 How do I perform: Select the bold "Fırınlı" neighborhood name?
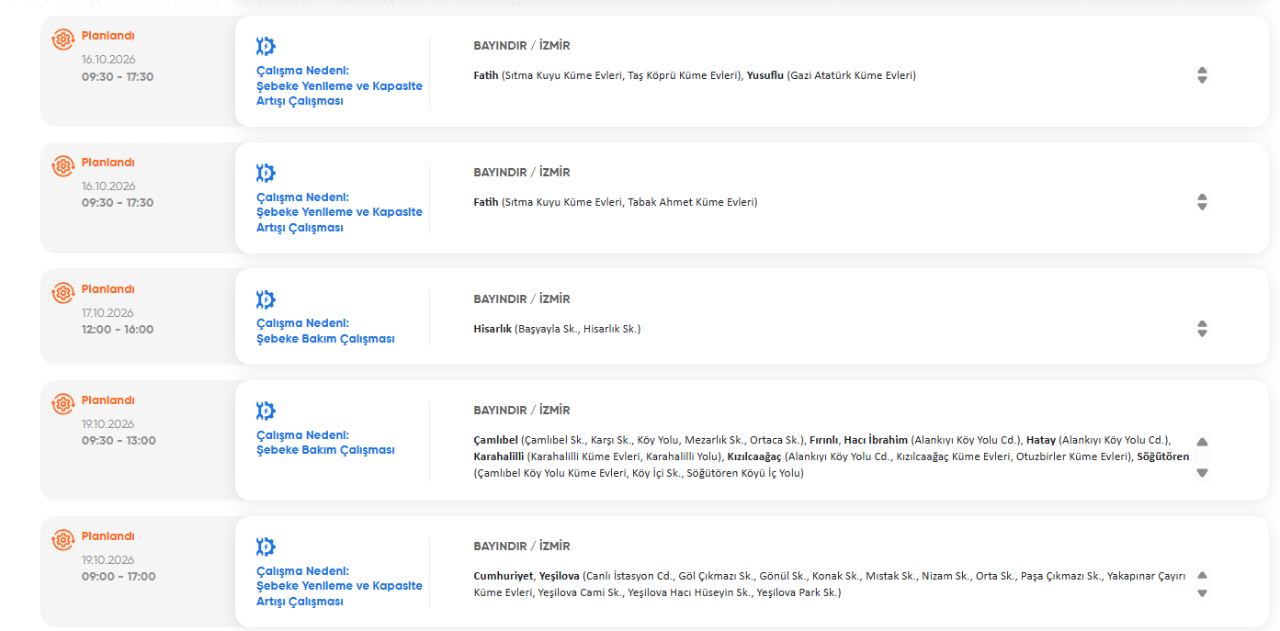click(x=823, y=441)
